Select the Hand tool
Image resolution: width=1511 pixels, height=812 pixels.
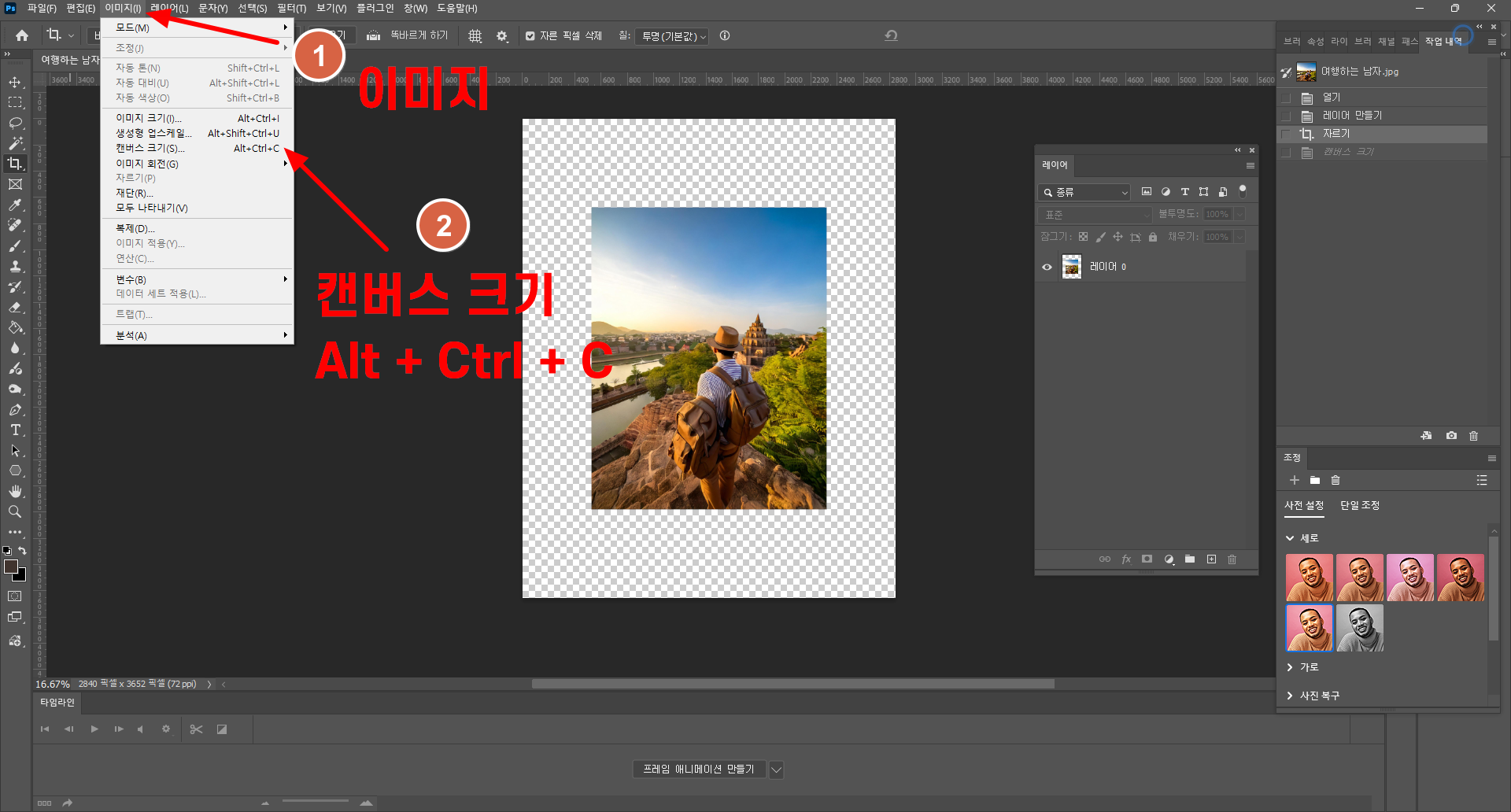15,491
